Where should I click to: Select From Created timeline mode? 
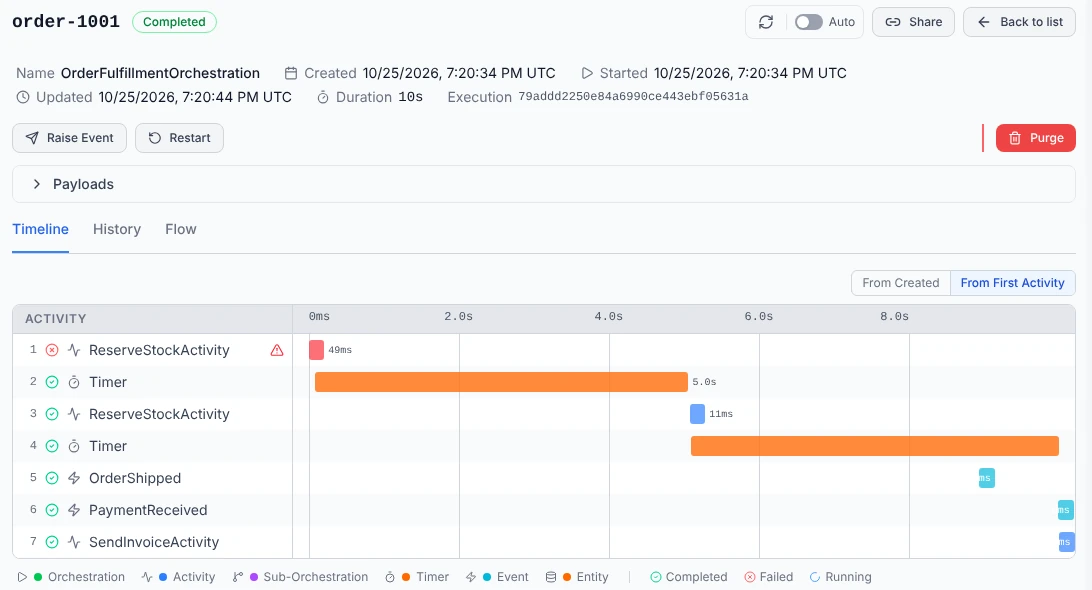(x=900, y=283)
